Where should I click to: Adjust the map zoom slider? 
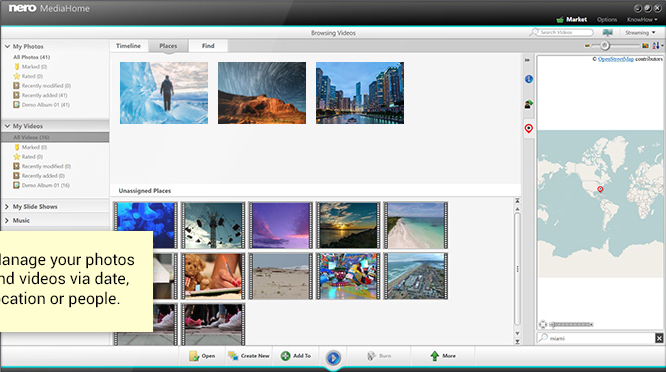click(571, 324)
